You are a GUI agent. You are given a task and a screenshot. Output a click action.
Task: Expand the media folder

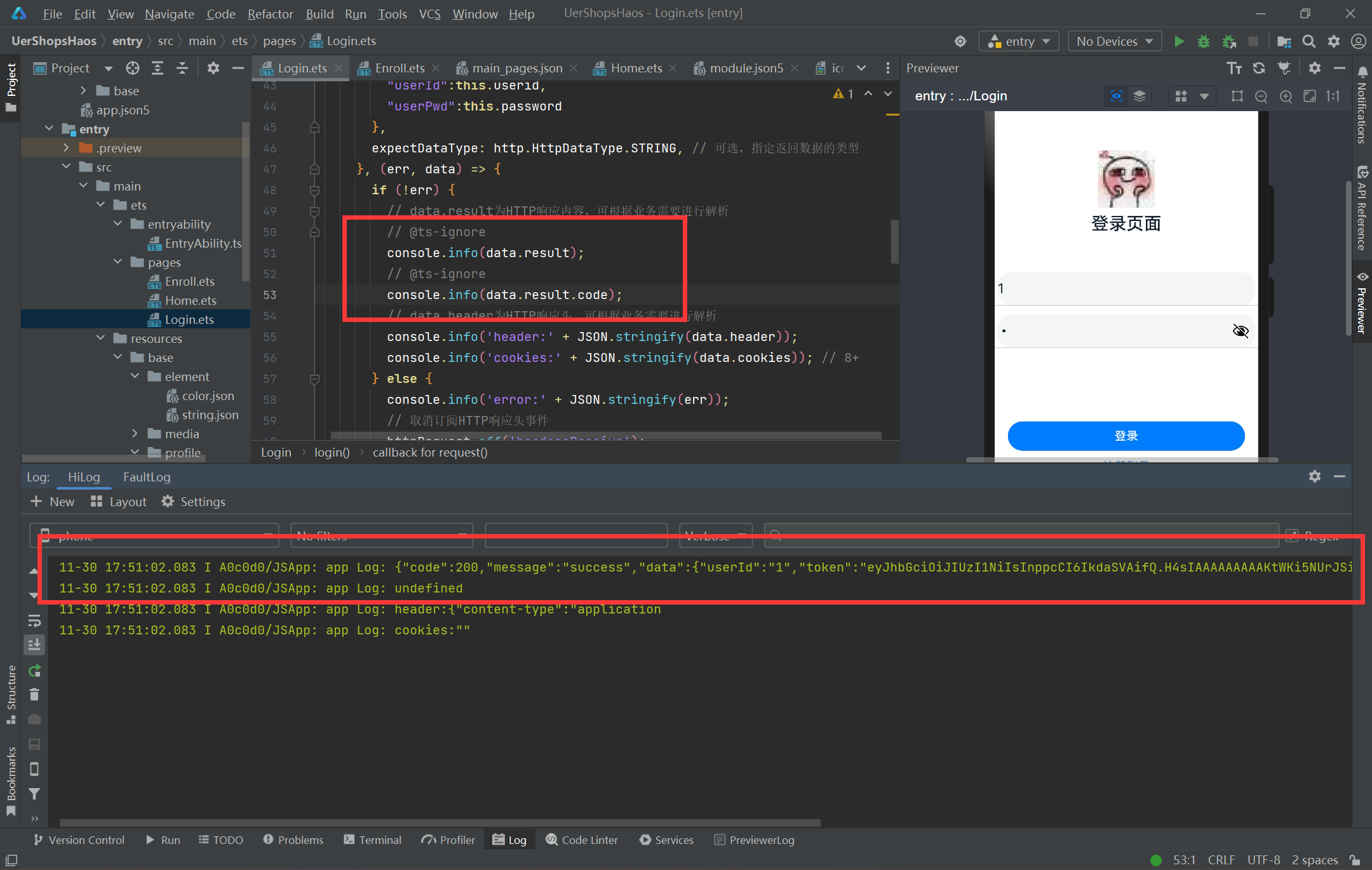point(135,434)
